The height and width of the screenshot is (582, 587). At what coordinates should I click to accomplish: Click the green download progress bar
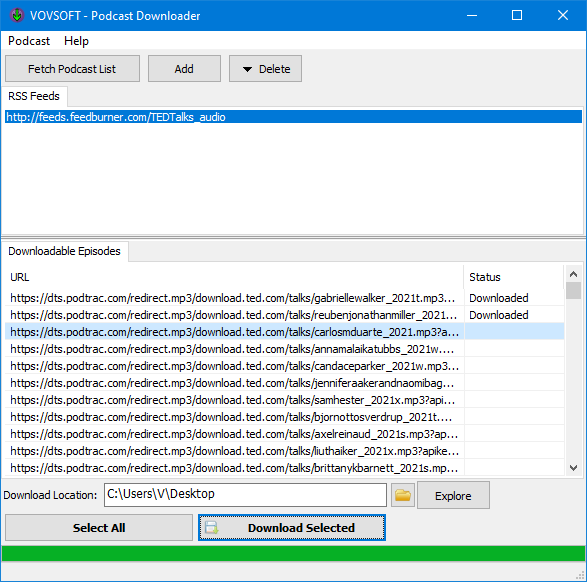[294, 554]
